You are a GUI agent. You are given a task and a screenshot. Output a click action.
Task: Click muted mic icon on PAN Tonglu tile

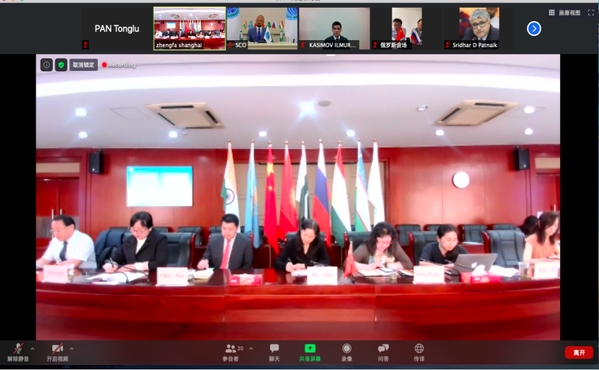pos(85,45)
